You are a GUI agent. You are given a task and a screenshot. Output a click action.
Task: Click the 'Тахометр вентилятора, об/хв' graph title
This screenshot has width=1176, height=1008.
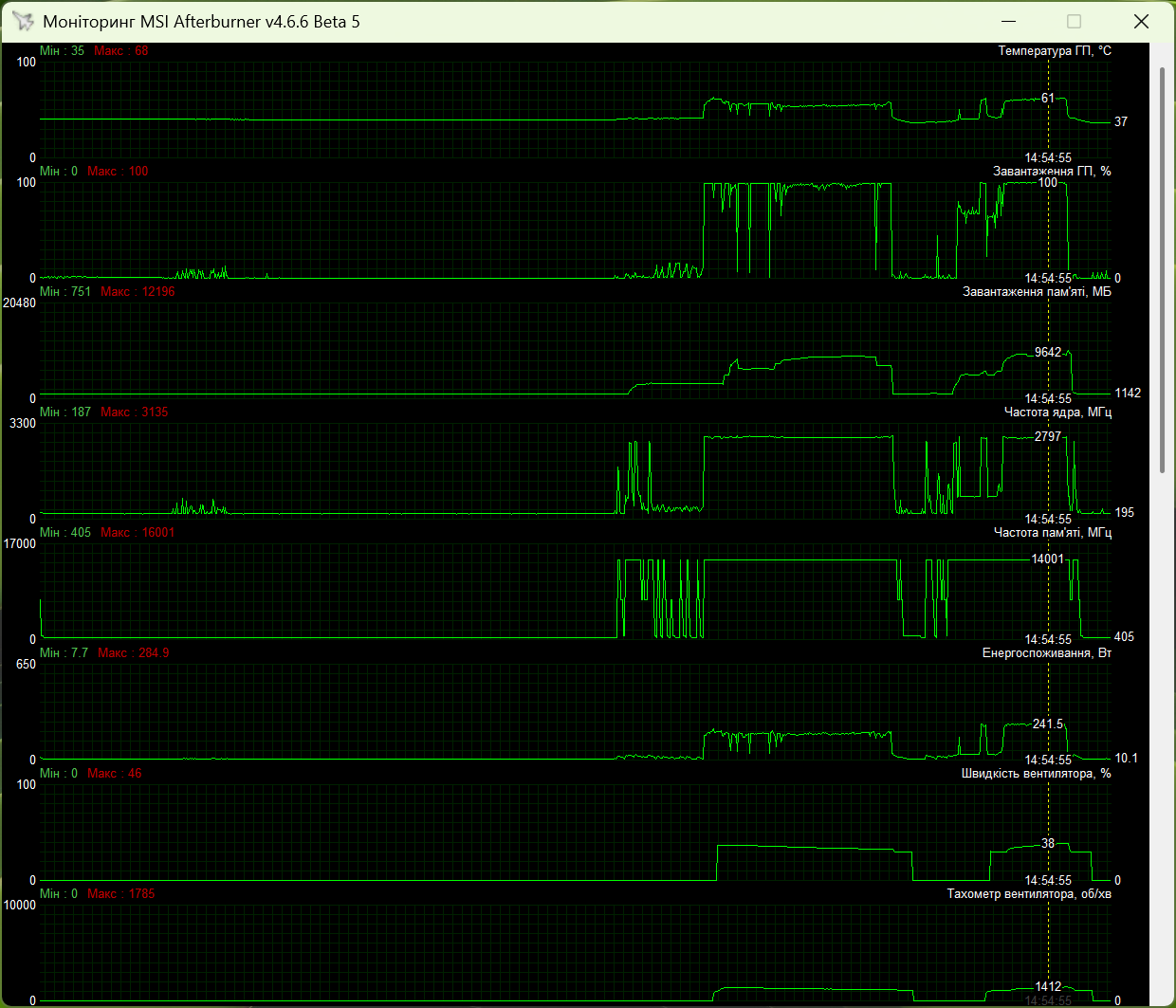pos(1029,894)
